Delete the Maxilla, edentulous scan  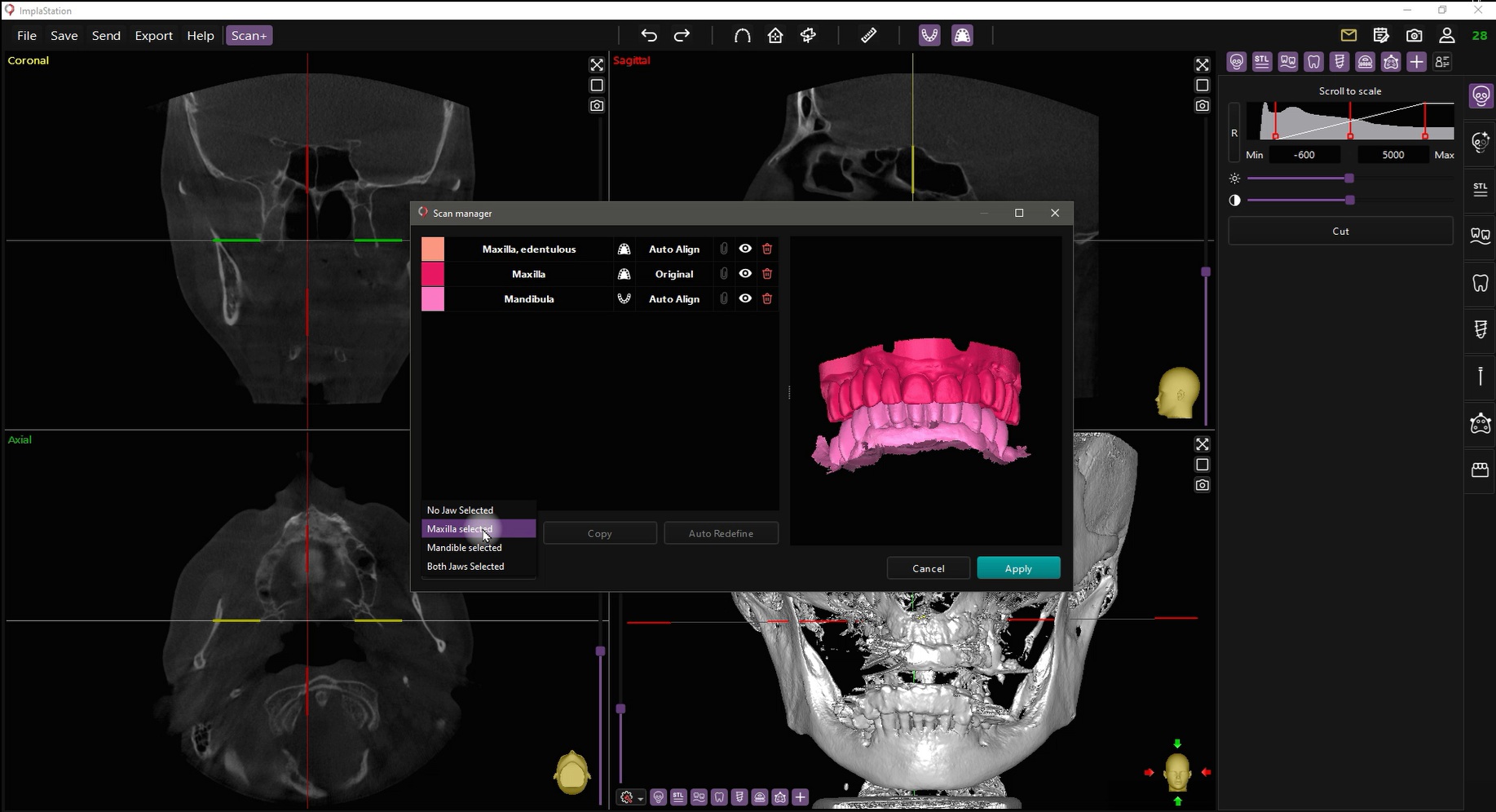point(767,249)
